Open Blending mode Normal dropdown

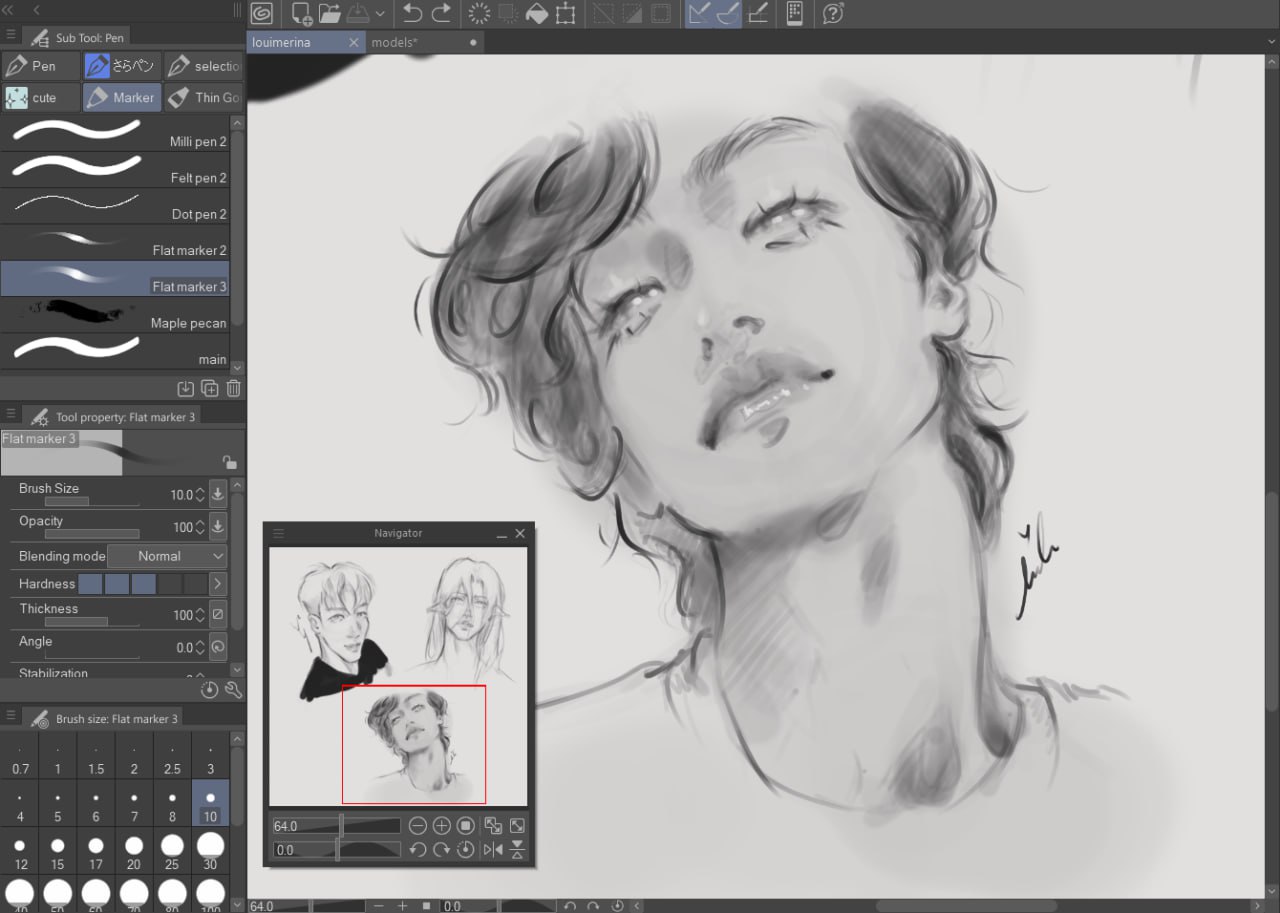(x=167, y=556)
